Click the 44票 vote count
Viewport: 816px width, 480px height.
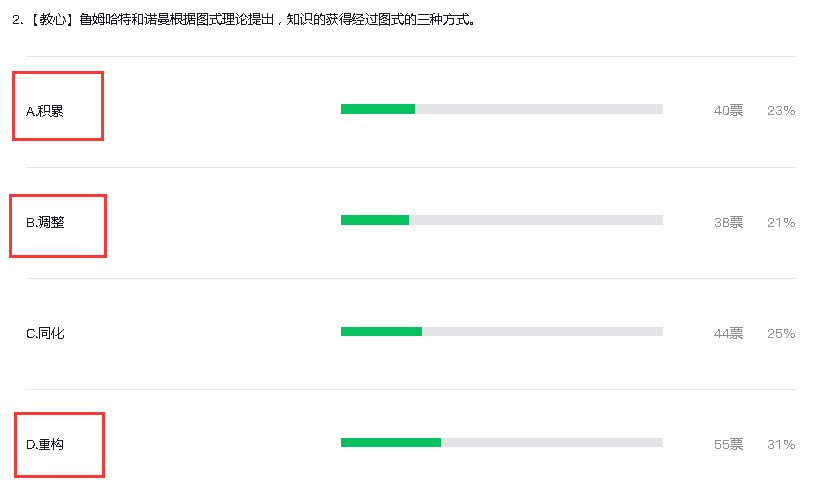[728, 333]
